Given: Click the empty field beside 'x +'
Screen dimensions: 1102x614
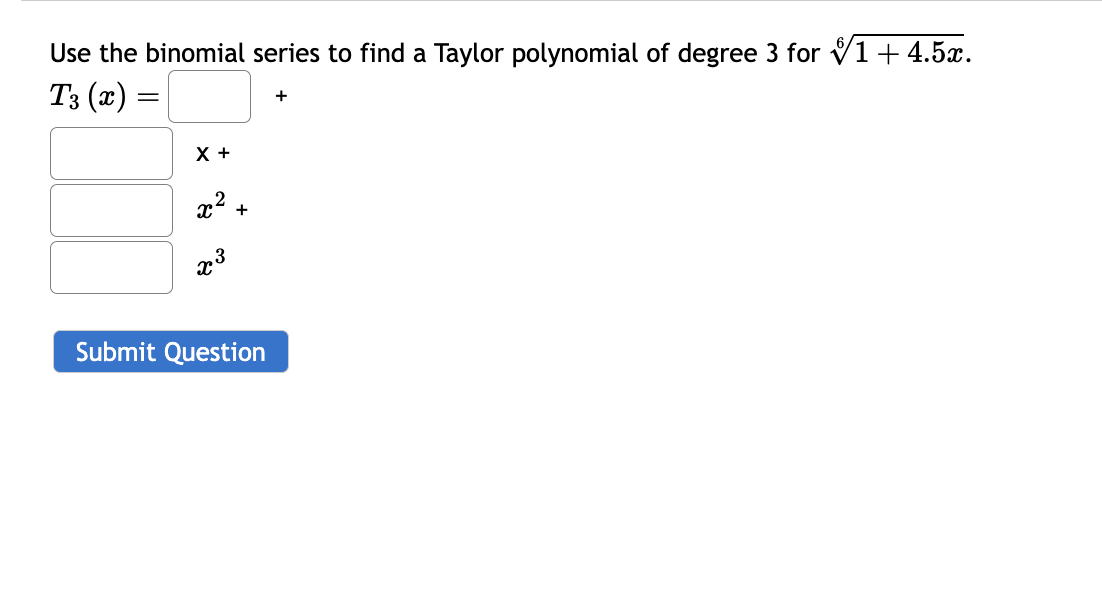Looking at the screenshot, I should (x=110, y=153).
